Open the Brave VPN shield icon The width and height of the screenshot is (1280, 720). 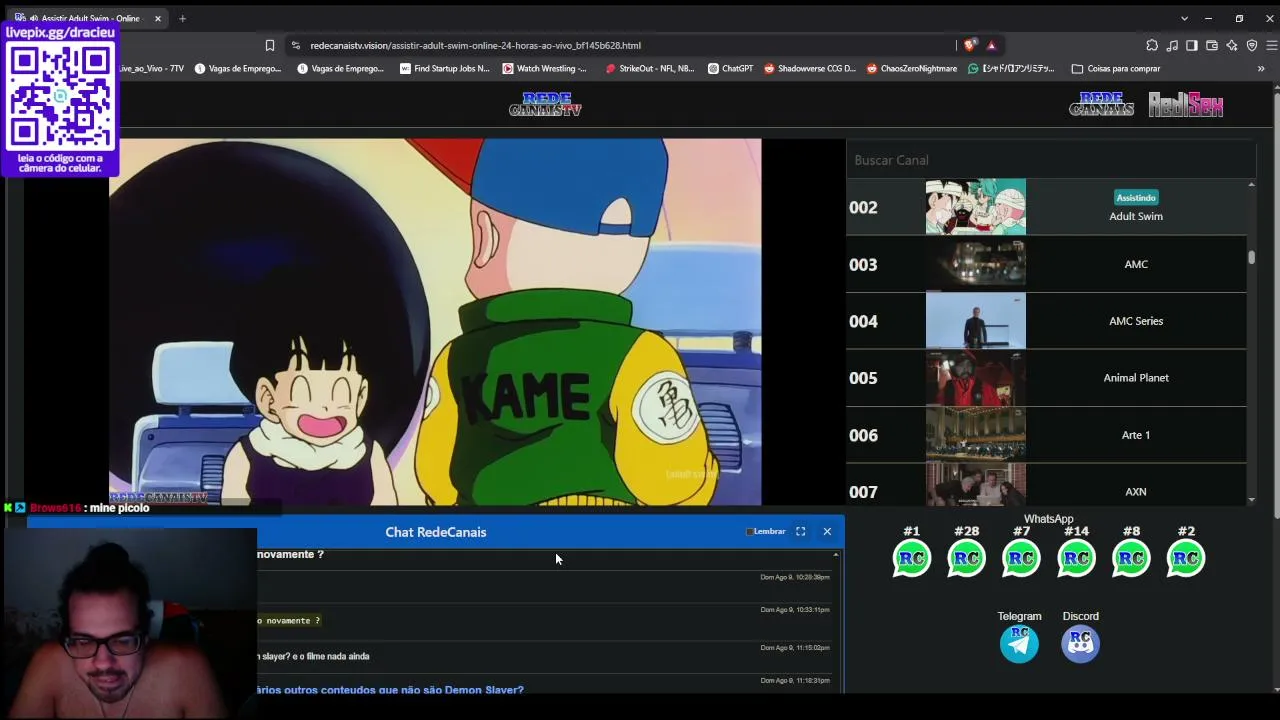(1252, 45)
